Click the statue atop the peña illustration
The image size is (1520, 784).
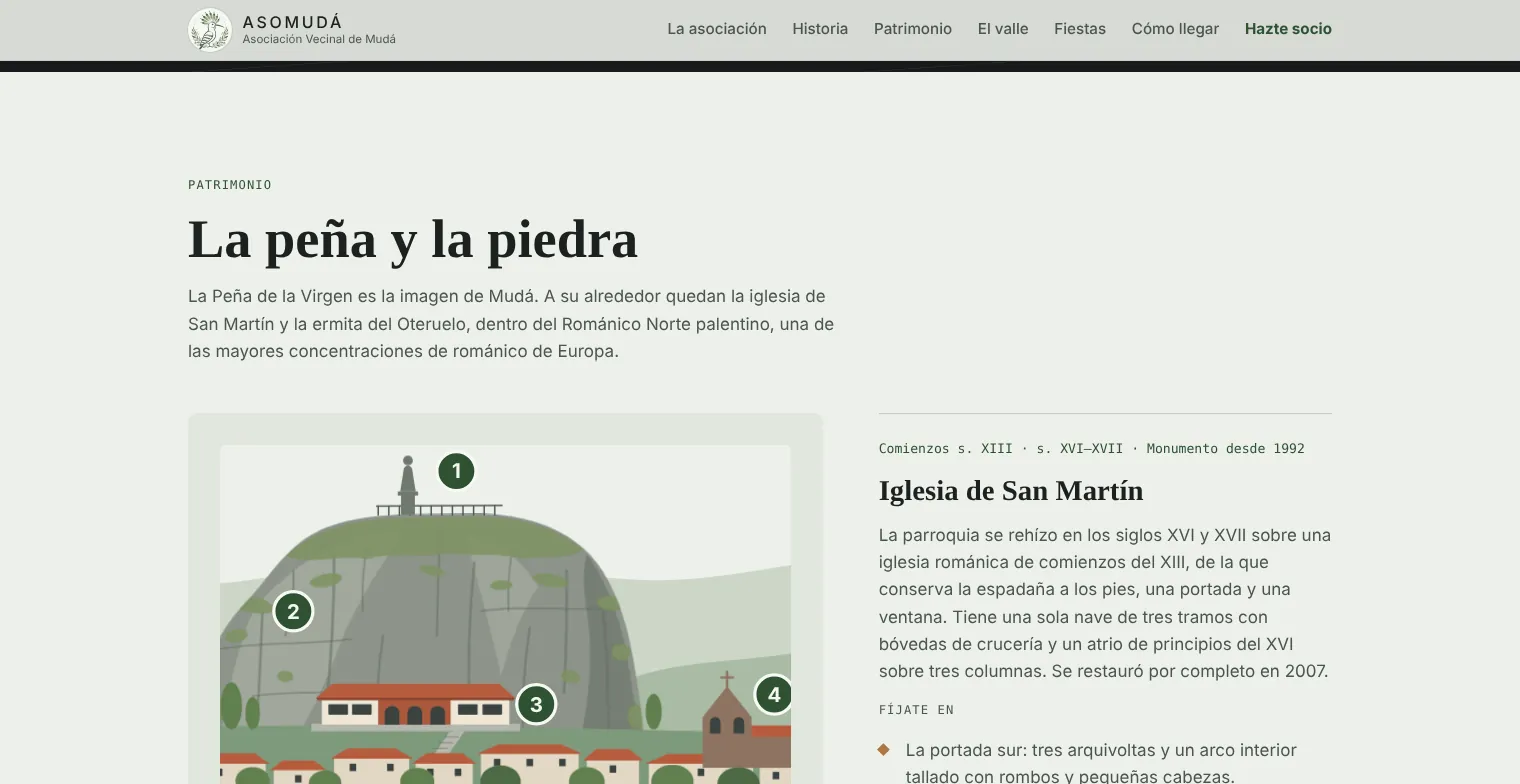pyautogui.click(x=407, y=486)
